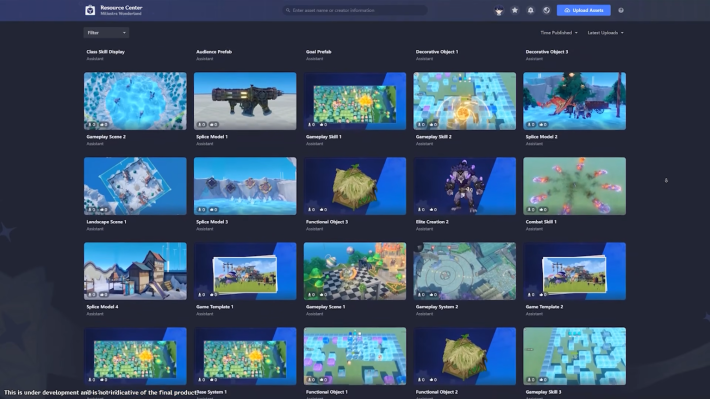
Task: Click the Functional Object 1 title text
Action: (x=326, y=392)
